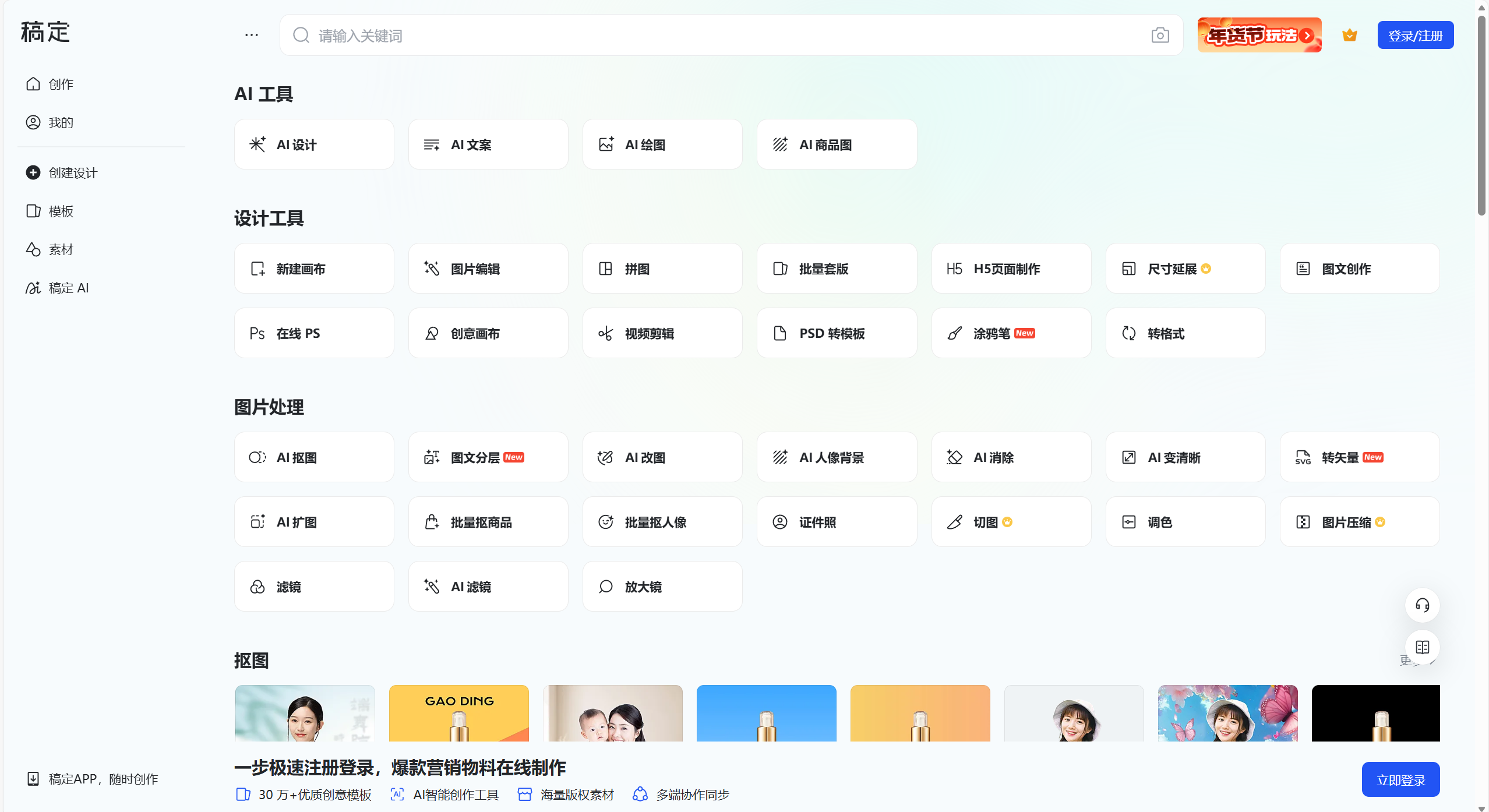Screen dimensions: 1489x812
Task: Expand 更多 in the 抠图 section
Action: (x=1410, y=660)
